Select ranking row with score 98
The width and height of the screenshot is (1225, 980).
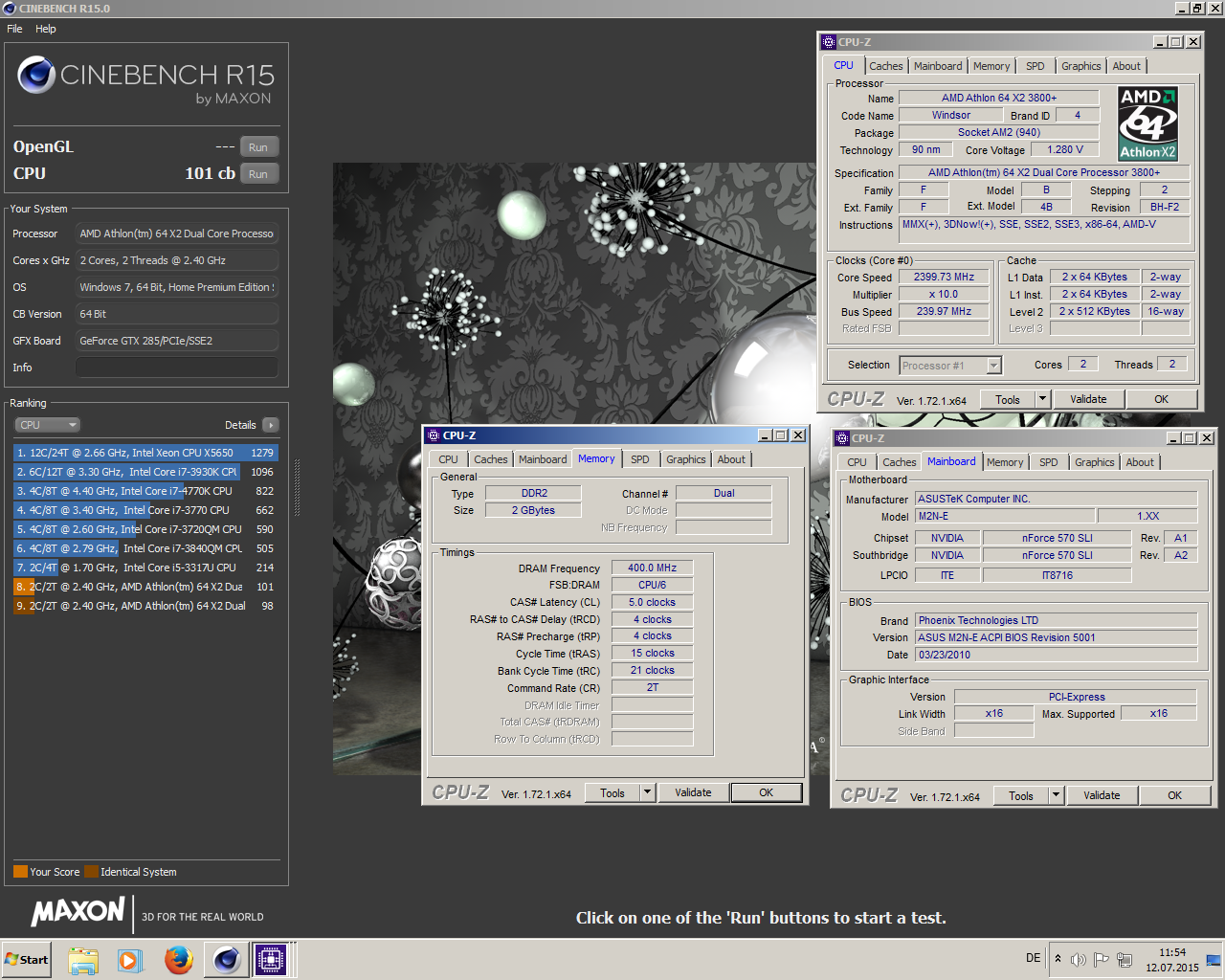[145, 606]
